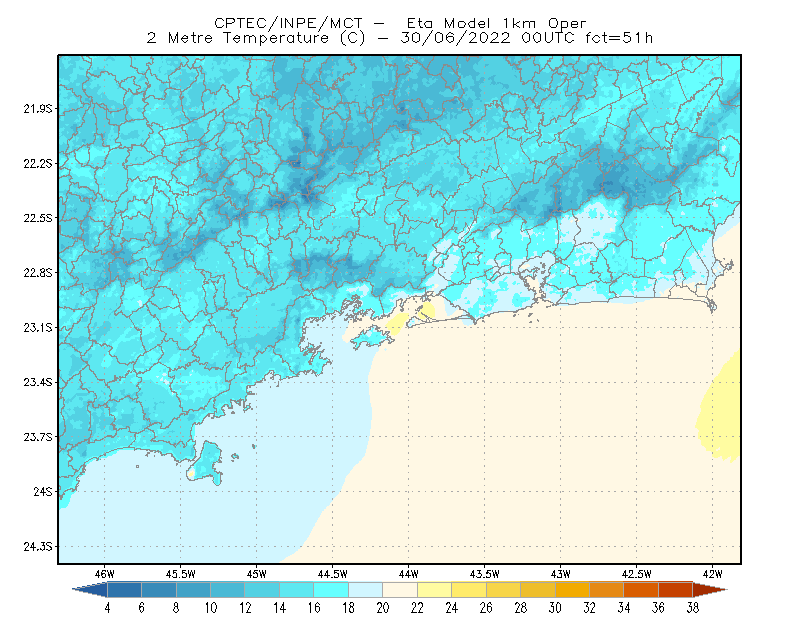Click the CPTEC/INPE/MCT header text

288,23
